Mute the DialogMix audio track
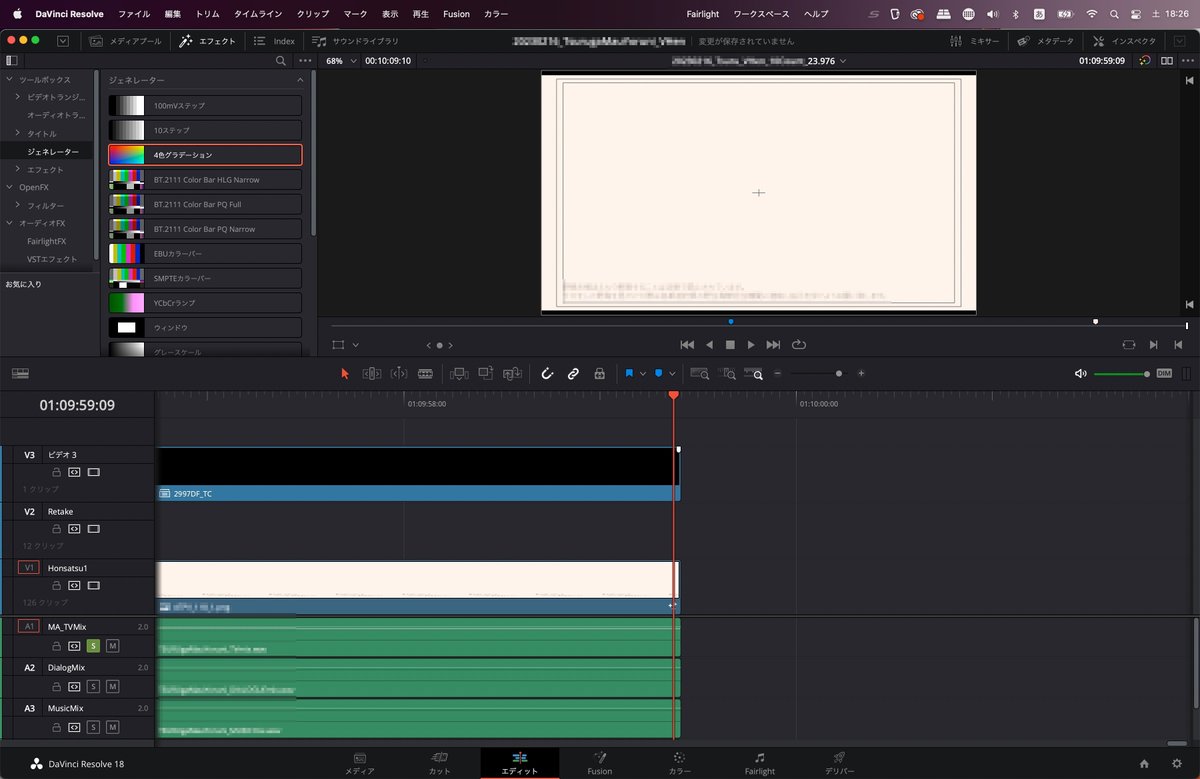The height and width of the screenshot is (779, 1200). [x=112, y=686]
